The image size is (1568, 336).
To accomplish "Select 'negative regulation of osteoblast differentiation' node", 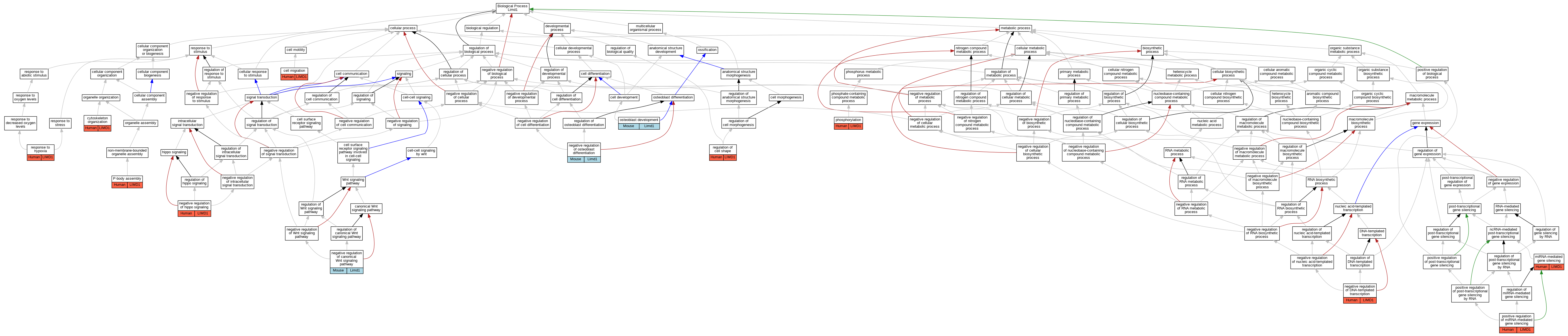I will [584, 152].
